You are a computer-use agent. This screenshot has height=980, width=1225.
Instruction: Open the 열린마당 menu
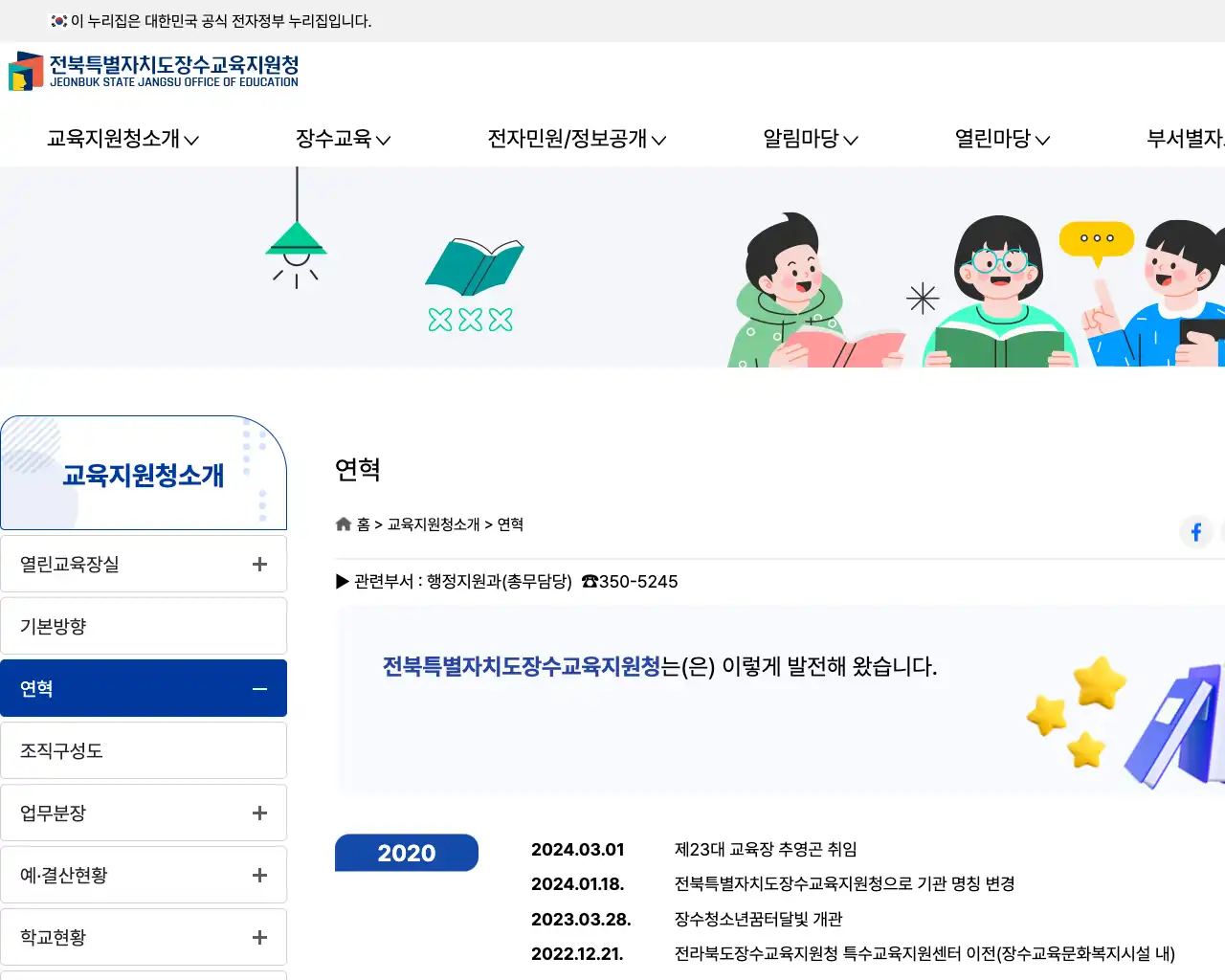point(1000,139)
